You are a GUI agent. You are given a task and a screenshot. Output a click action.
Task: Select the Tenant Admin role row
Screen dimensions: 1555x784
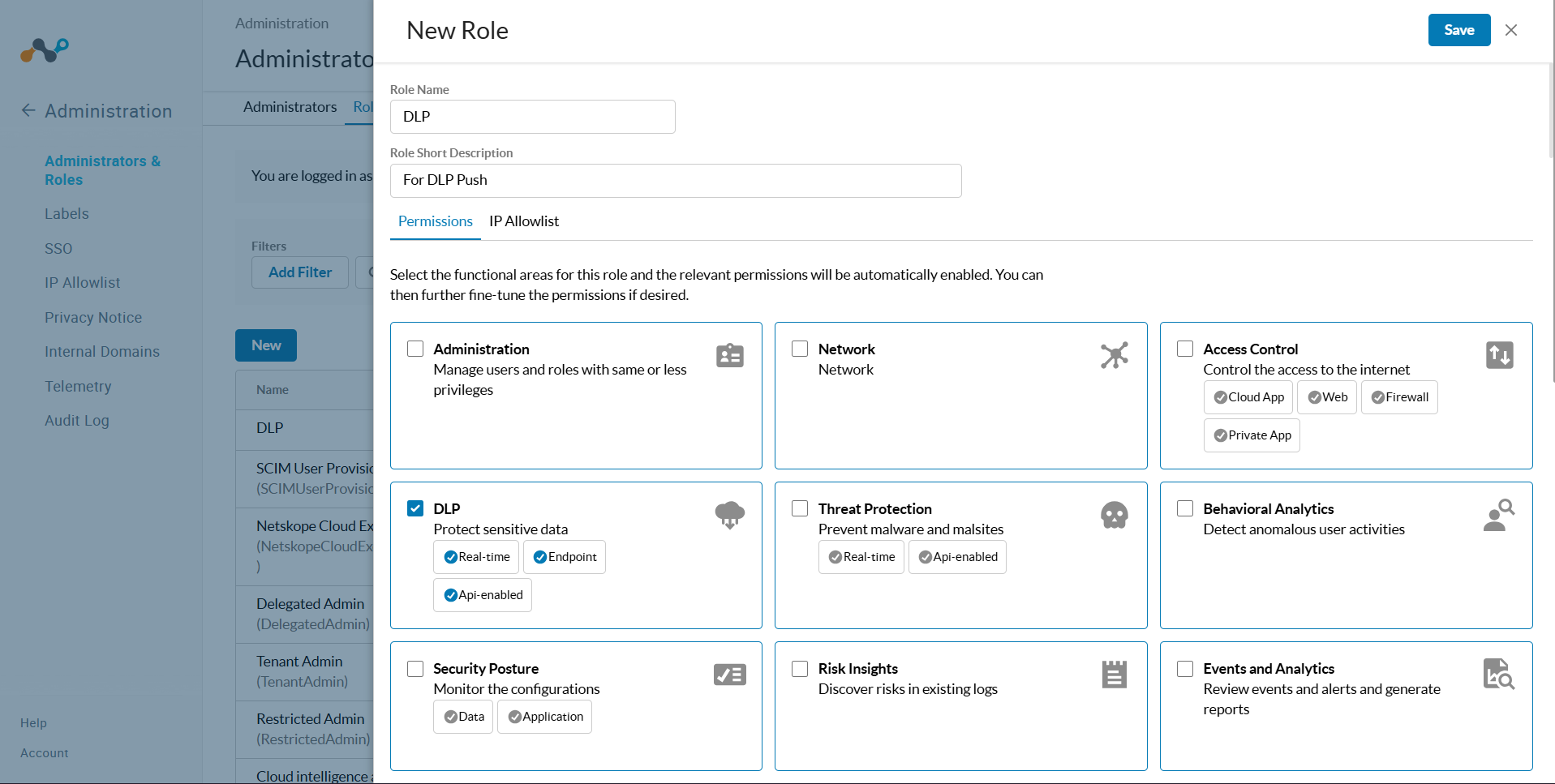pyautogui.click(x=304, y=672)
